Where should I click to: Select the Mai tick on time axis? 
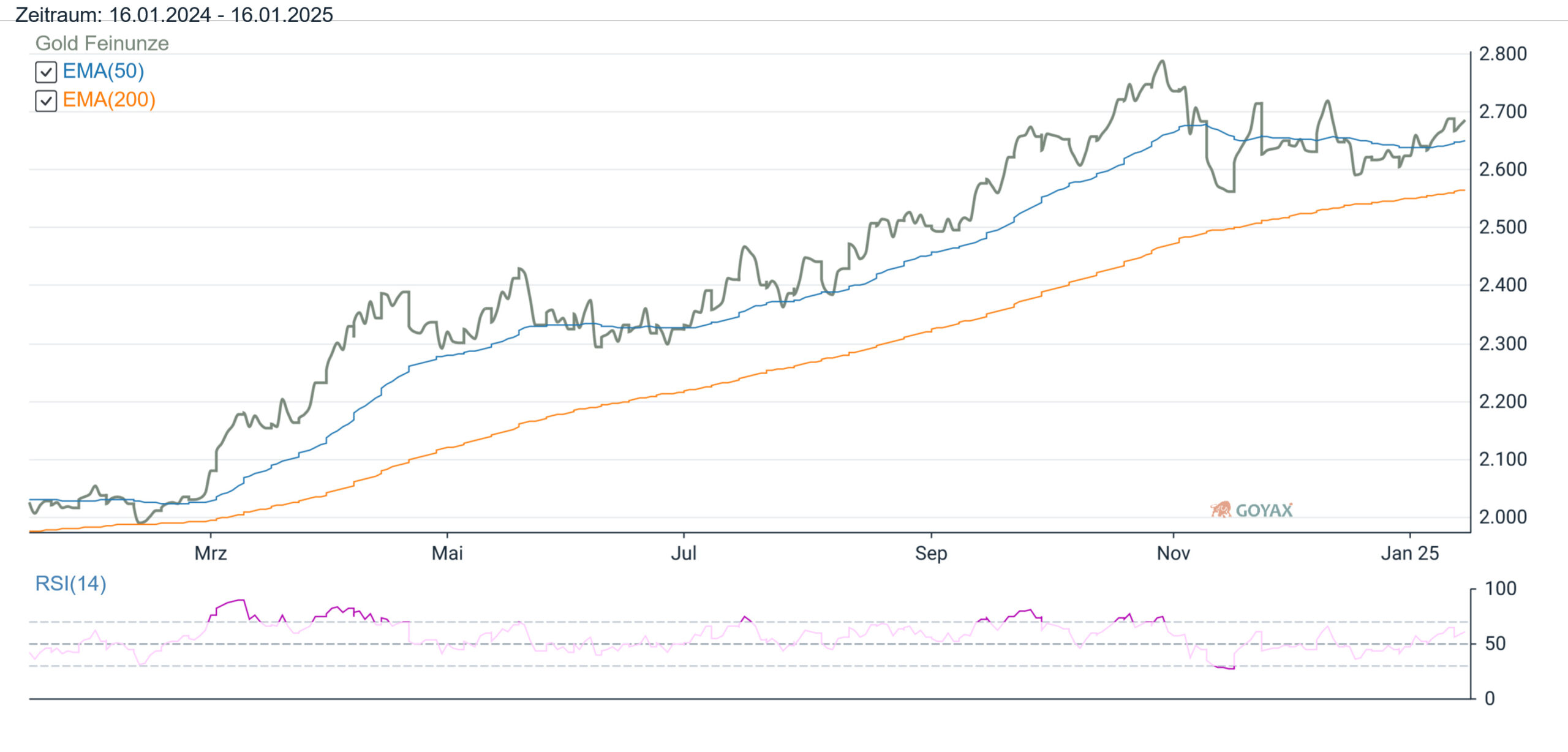pos(447,554)
